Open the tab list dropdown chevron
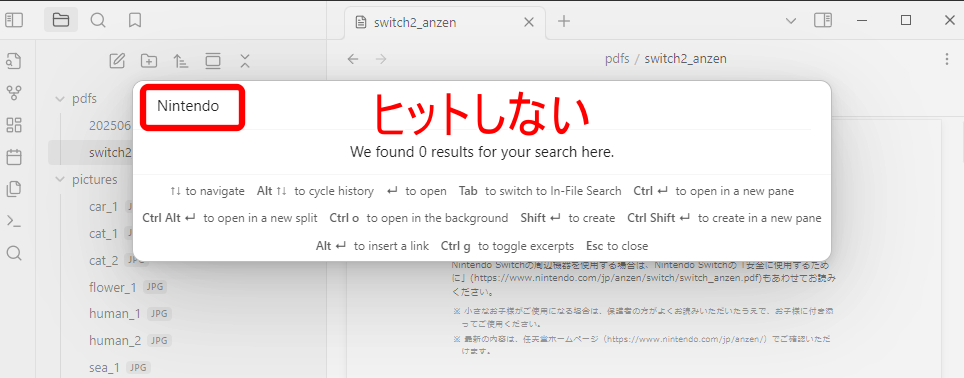The height and width of the screenshot is (378, 964). tap(791, 21)
